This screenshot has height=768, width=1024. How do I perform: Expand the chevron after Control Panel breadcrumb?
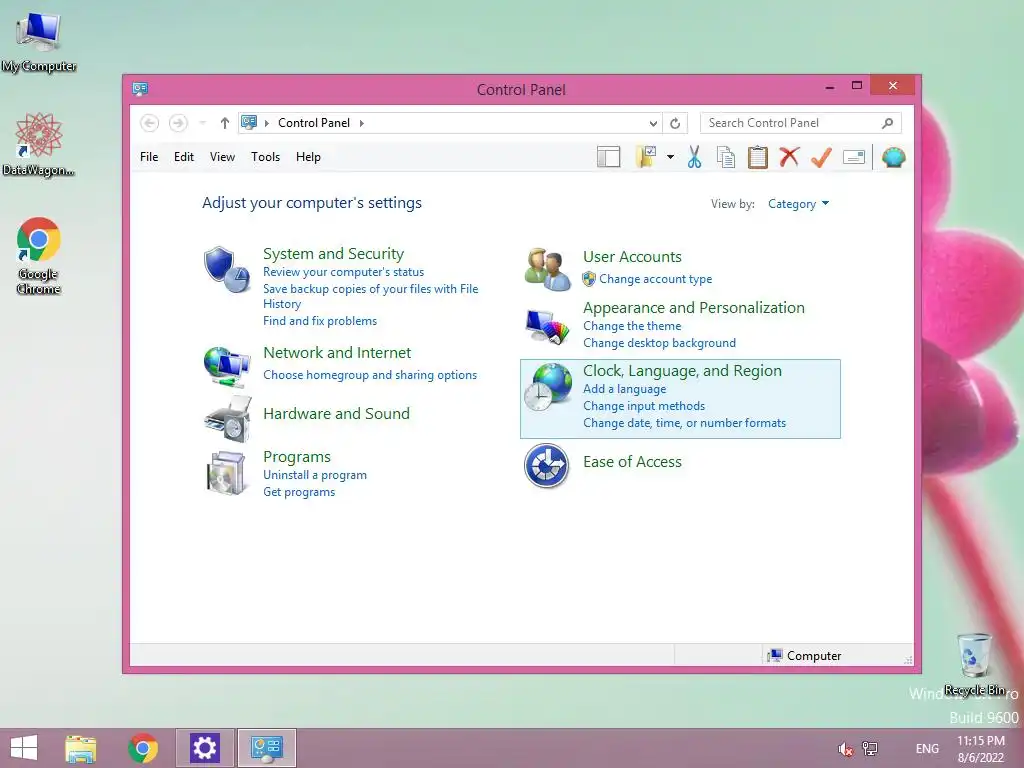[362, 123]
